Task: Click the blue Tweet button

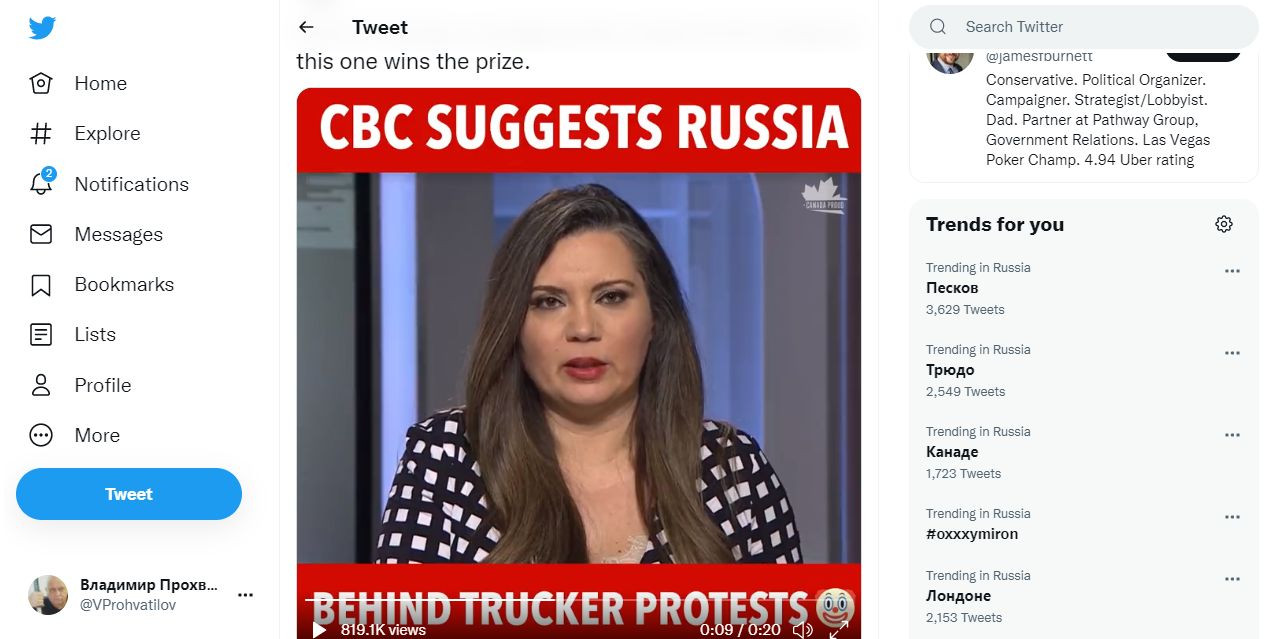Action: tap(129, 494)
